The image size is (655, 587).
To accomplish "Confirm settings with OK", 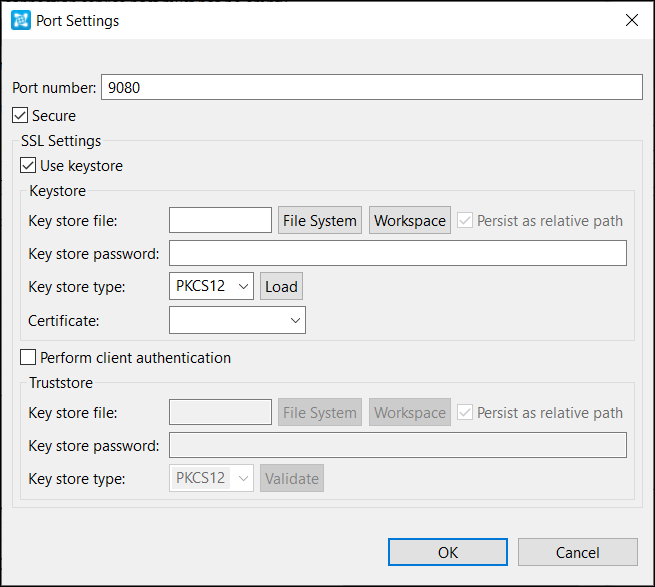I will tap(448, 552).
